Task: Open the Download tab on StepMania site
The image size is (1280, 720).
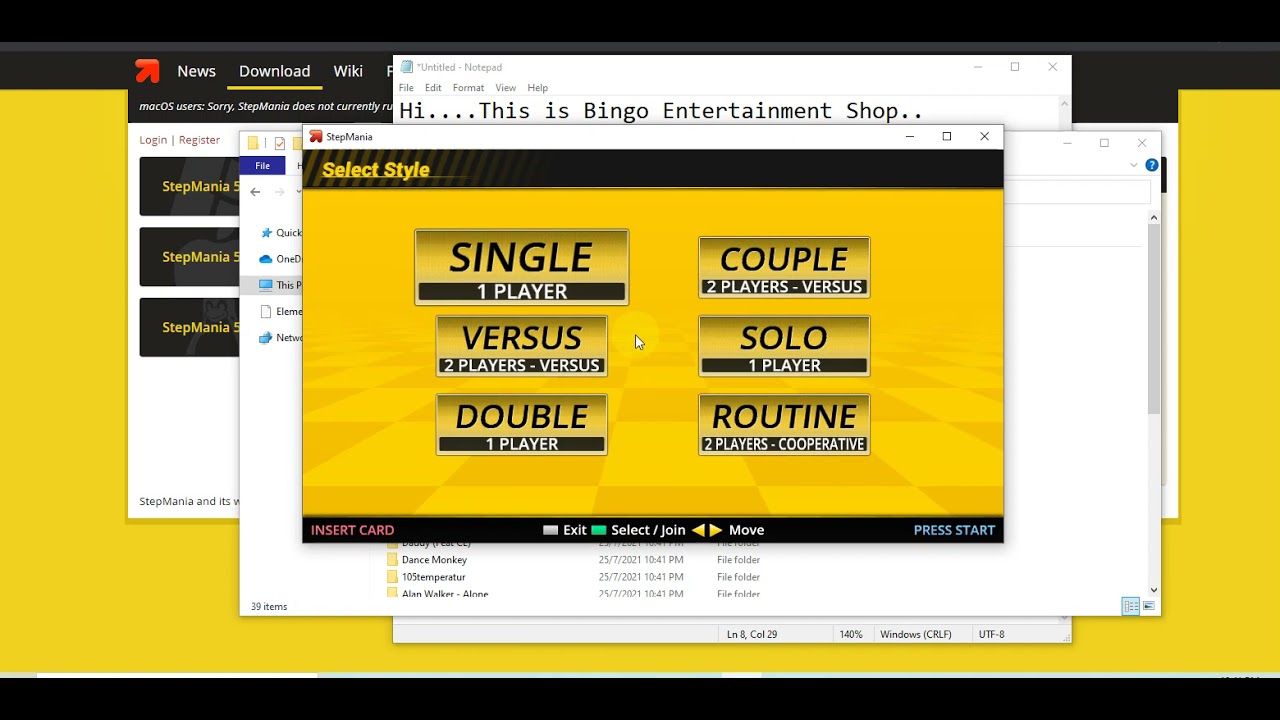Action: [x=274, y=71]
